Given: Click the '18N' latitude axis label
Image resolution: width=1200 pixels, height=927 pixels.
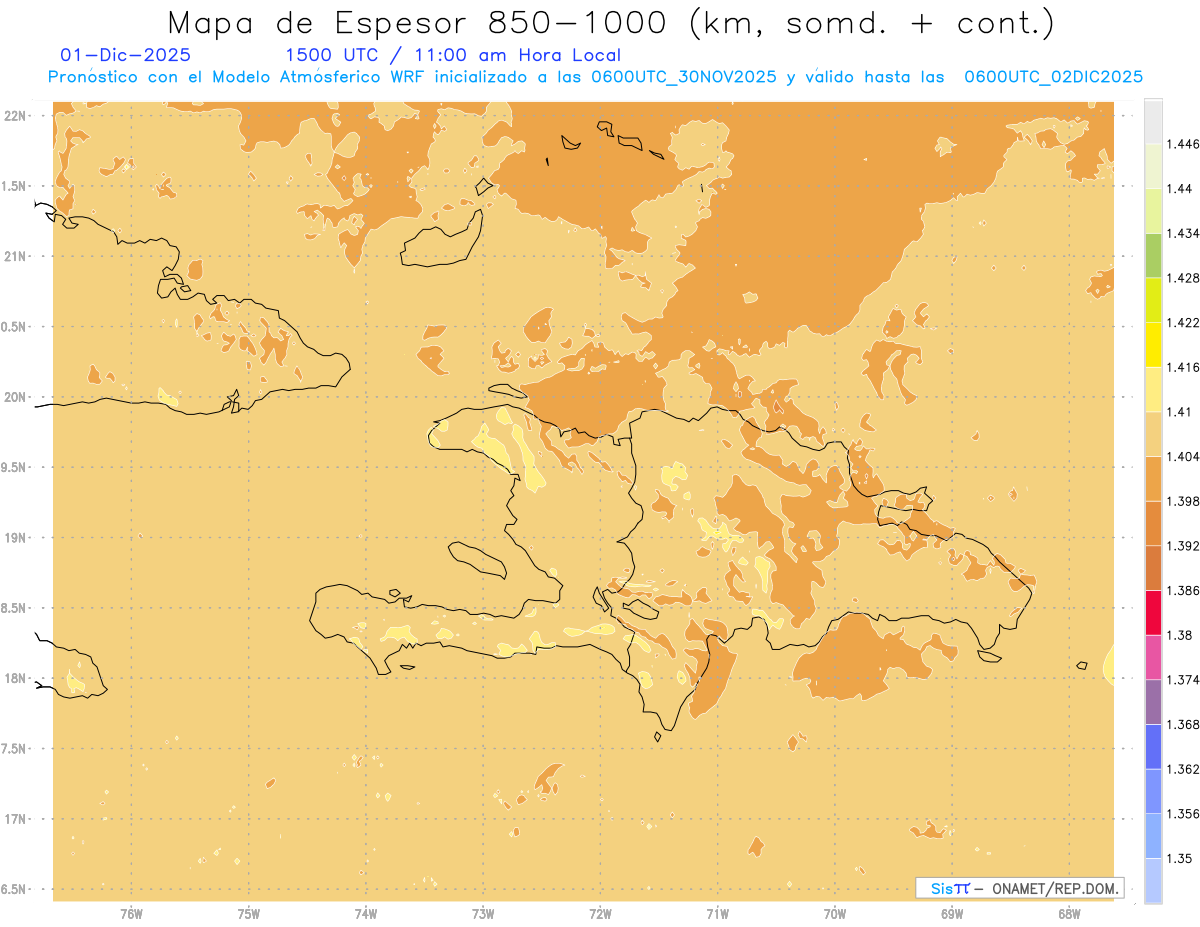Looking at the screenshot, I should click(15, 679).
